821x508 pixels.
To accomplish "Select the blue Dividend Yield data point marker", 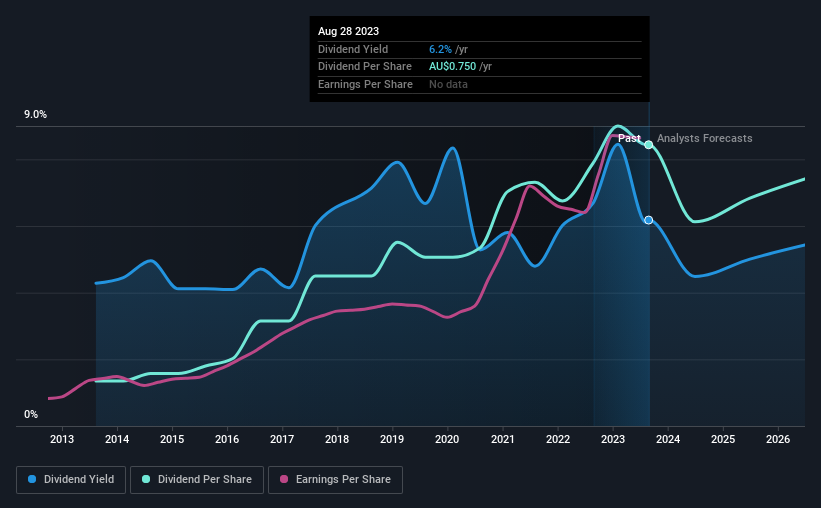I will [x=649, y=220].
